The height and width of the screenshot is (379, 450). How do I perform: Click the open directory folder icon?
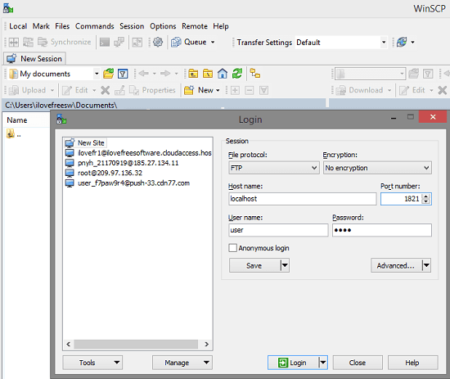click(x=108, y=74)
